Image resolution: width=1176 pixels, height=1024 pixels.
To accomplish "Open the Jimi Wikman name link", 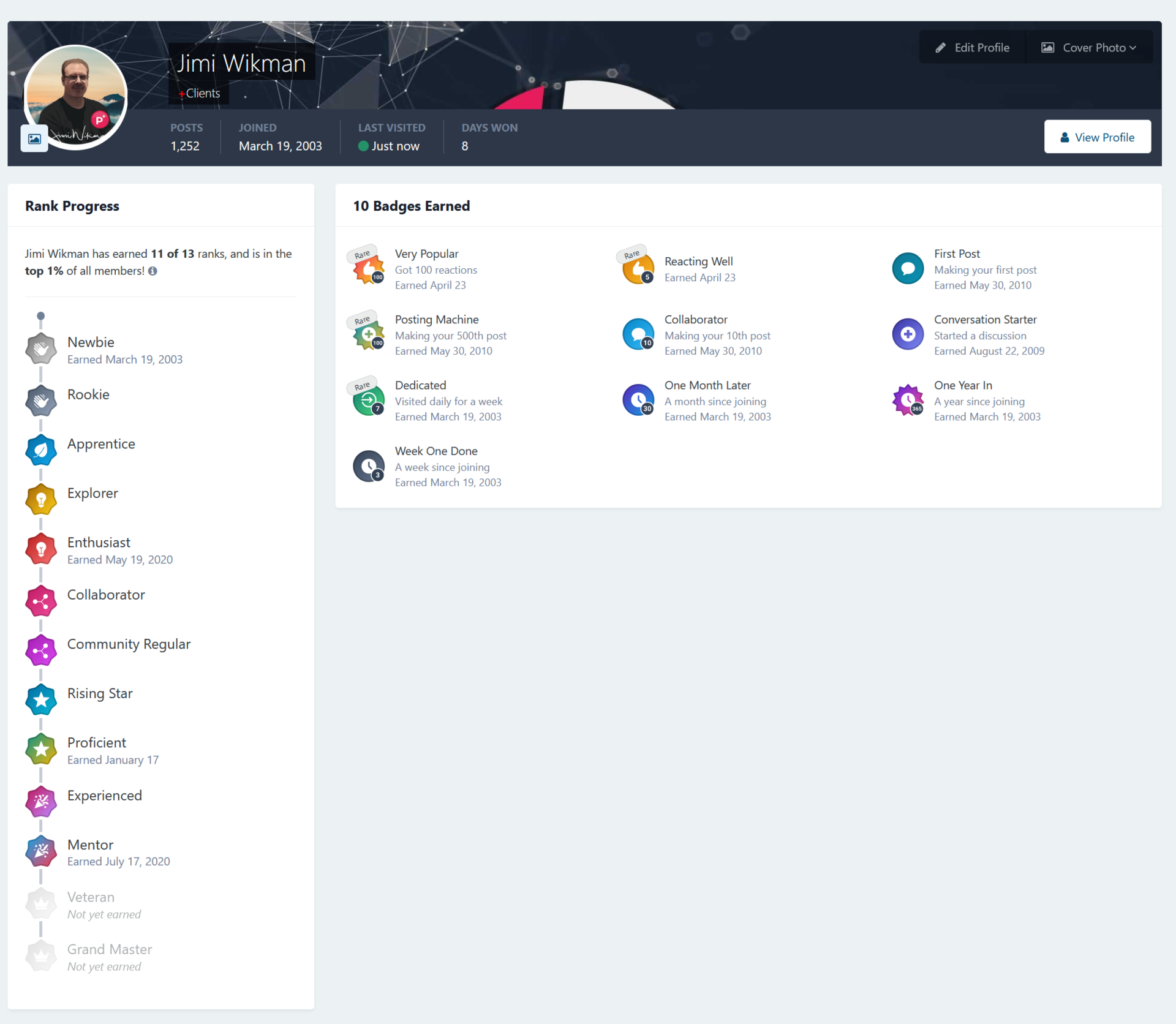I will pyautogui.click(x=241, y=63).
